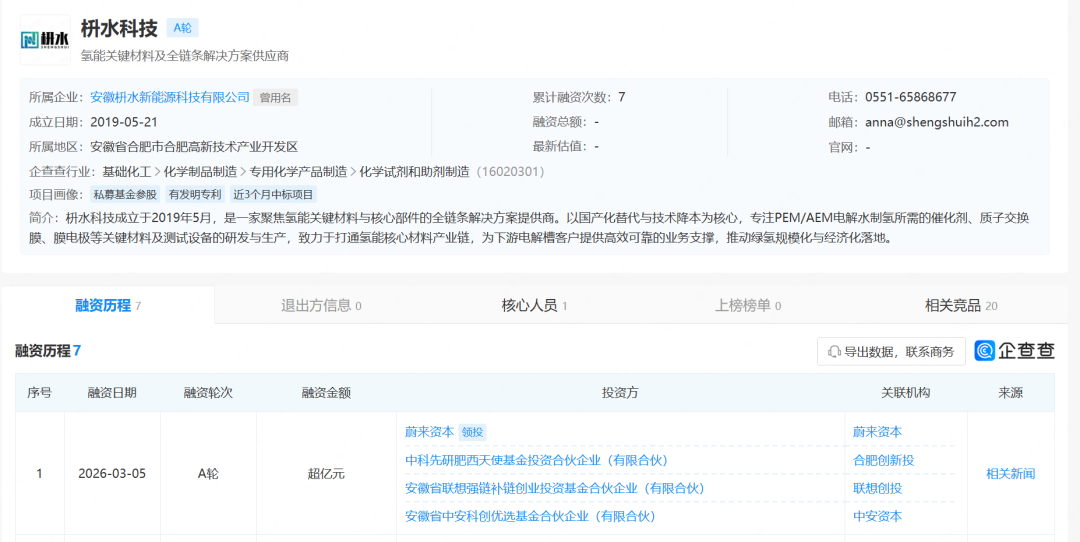This screenshot has height=542, width=1080.
Task: Click the 枡水科技 company logo
Action: (45, 40)
